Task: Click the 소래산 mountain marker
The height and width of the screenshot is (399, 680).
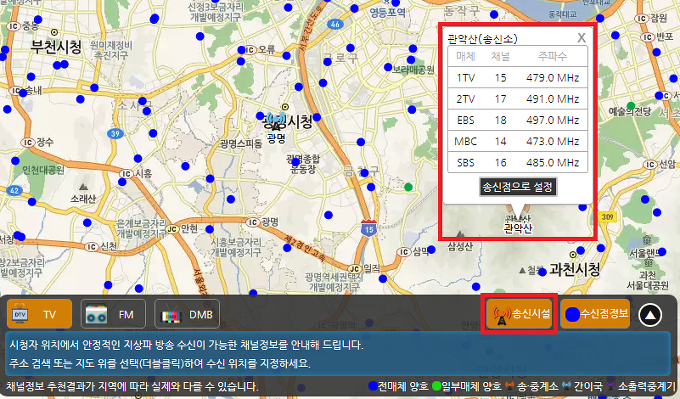Action: (x=83, y=187)
